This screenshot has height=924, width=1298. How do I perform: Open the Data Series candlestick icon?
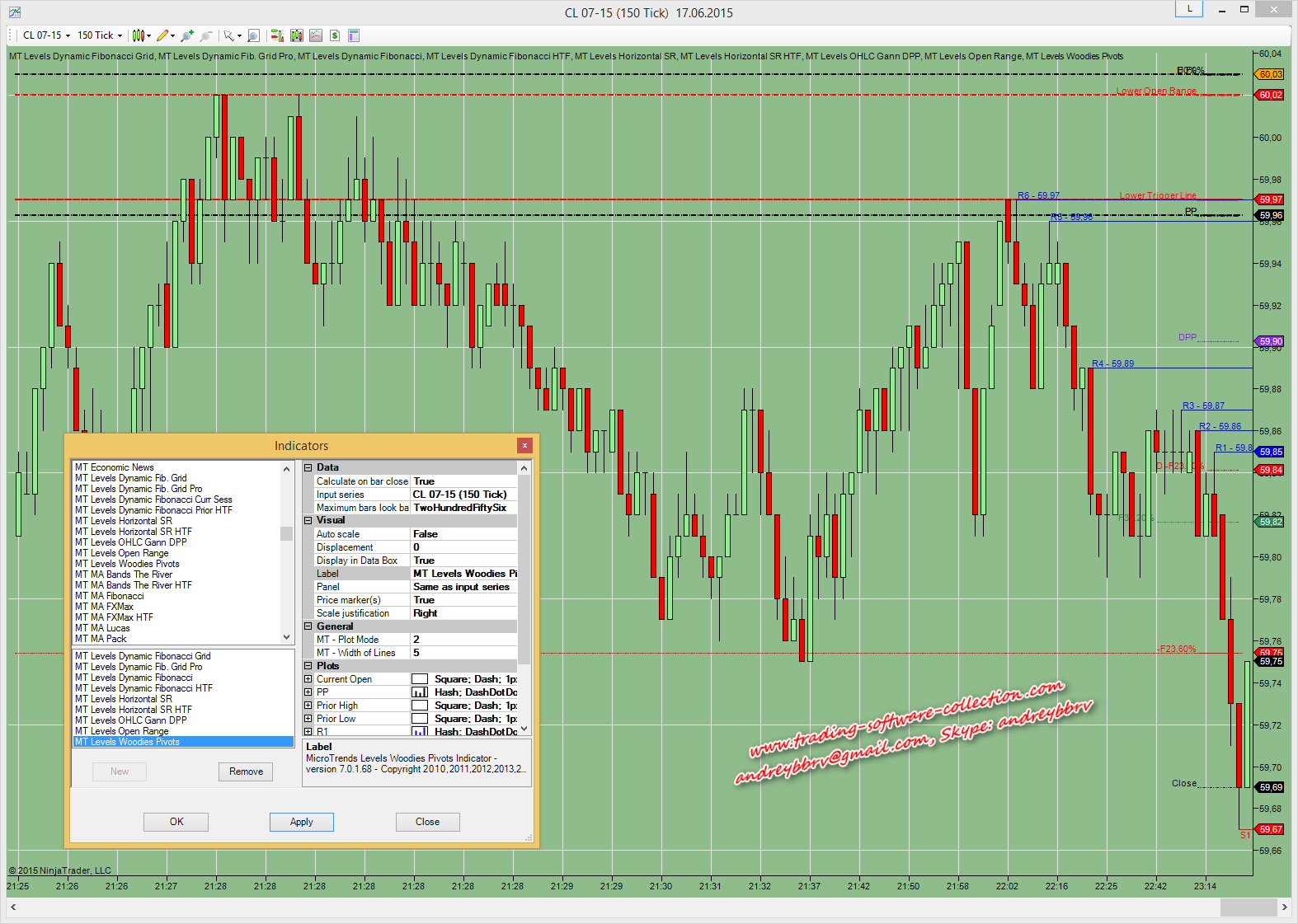tap(297, 35)
